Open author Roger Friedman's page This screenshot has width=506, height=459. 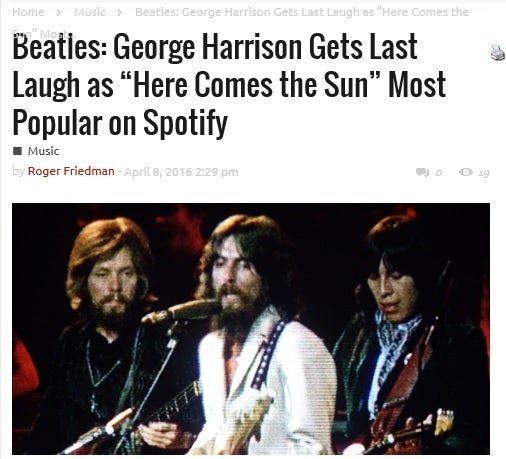coord(71,171)
